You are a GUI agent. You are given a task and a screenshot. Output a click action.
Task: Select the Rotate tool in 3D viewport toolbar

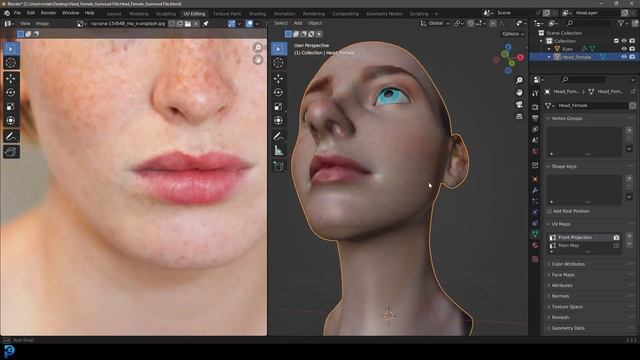click(x=279, y=92)
